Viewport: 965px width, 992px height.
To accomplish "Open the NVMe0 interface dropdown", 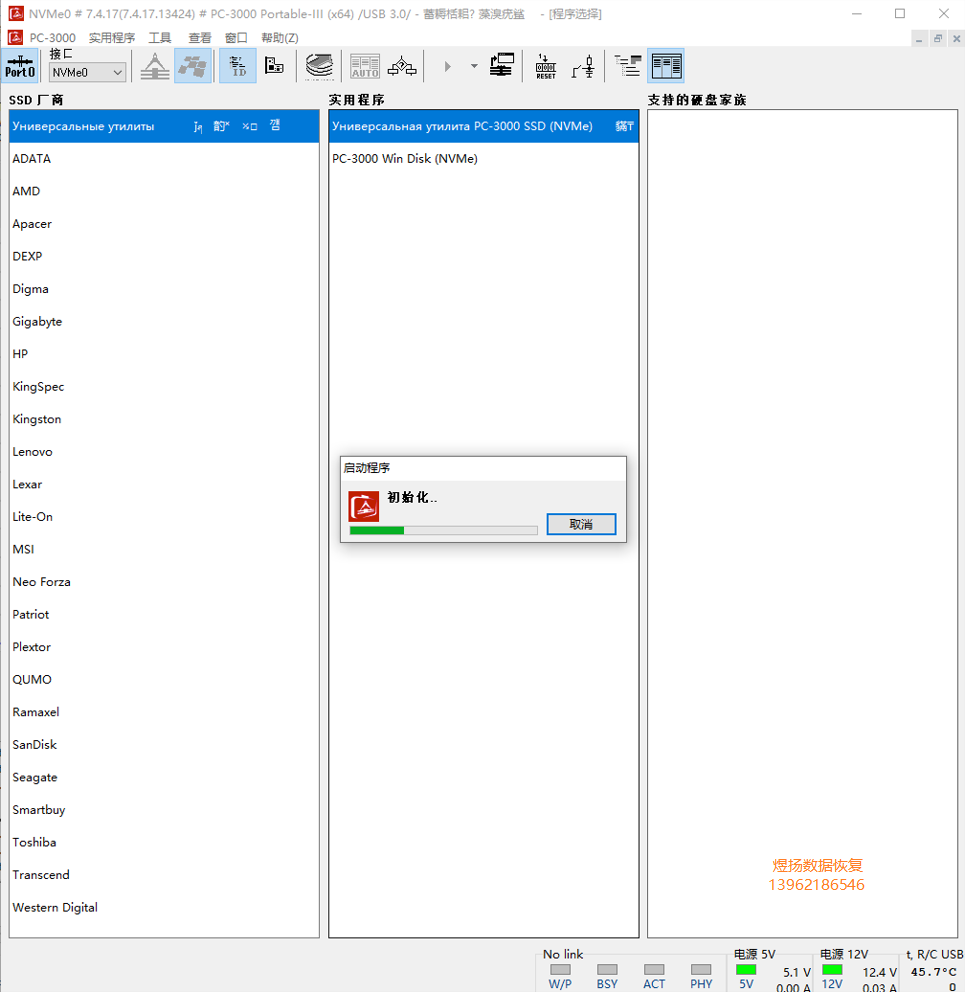I will point(87,73).
